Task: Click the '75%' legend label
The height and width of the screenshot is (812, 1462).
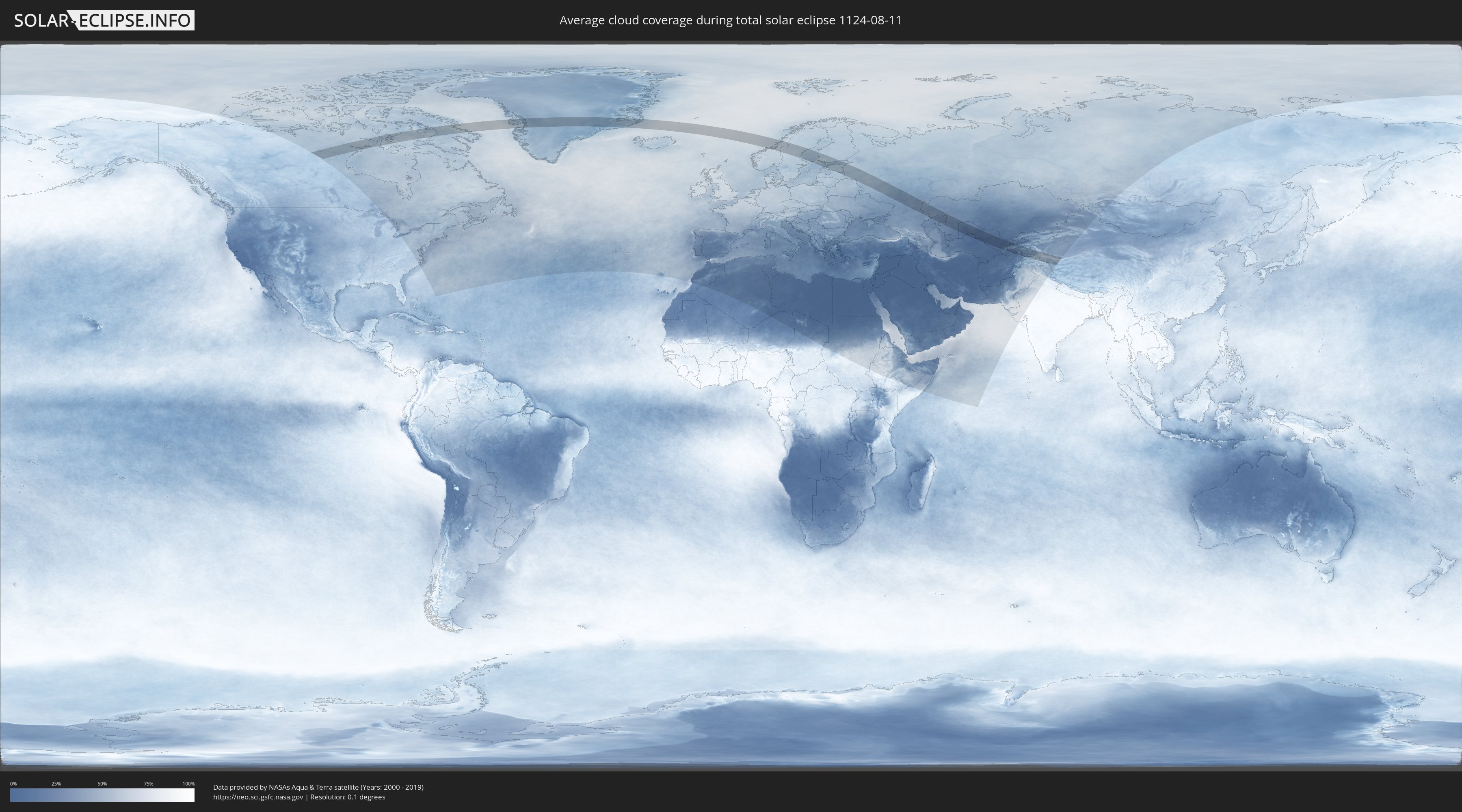Action: point(148,784)
